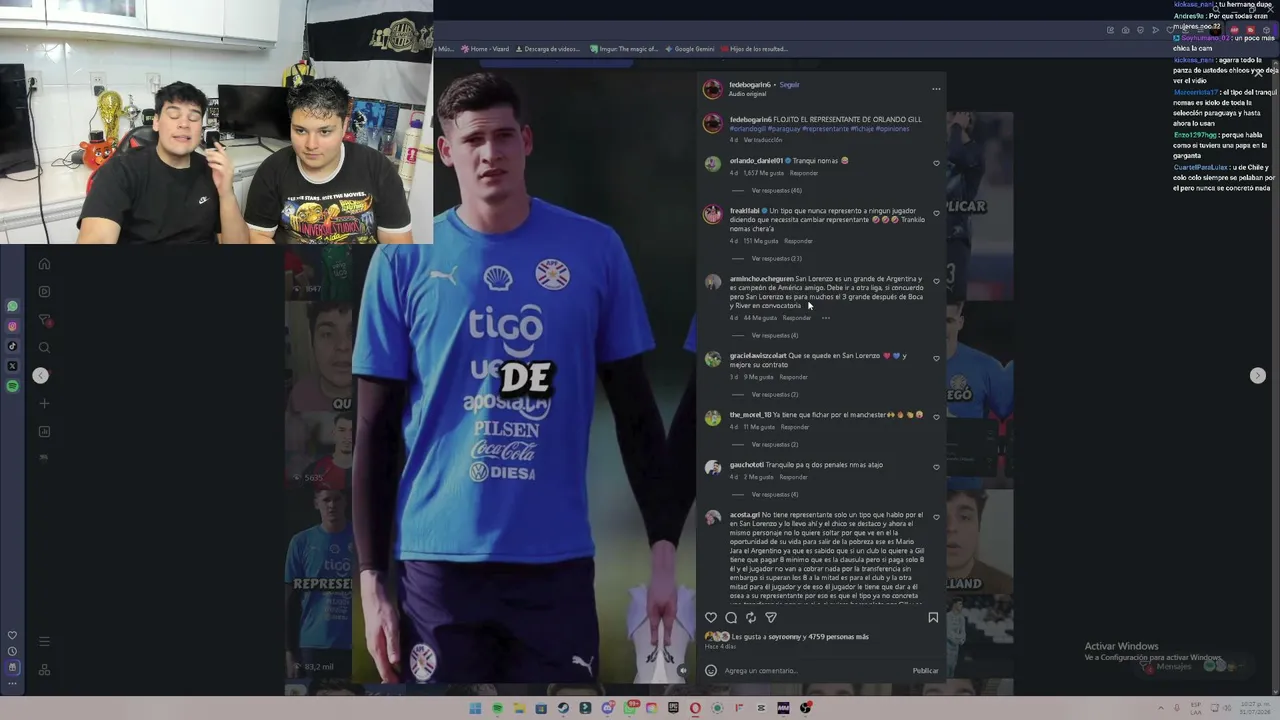Open WhatsApp in the browser sidebar
Screen dimensions: 1280x720
12,307
